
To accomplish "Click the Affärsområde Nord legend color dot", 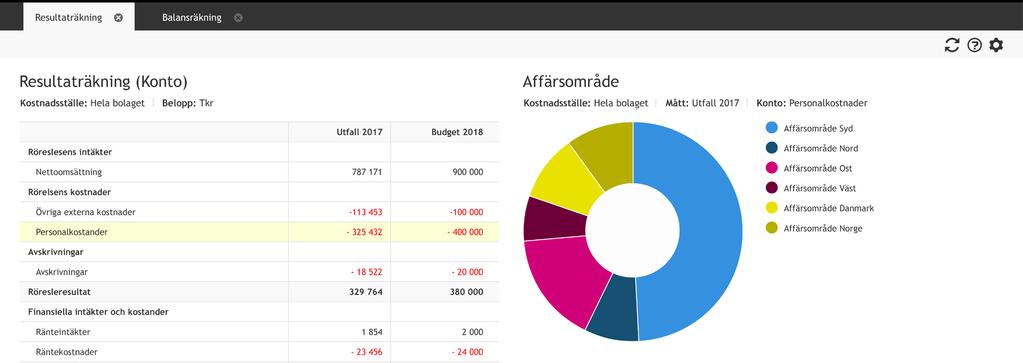I will [772, 148].
